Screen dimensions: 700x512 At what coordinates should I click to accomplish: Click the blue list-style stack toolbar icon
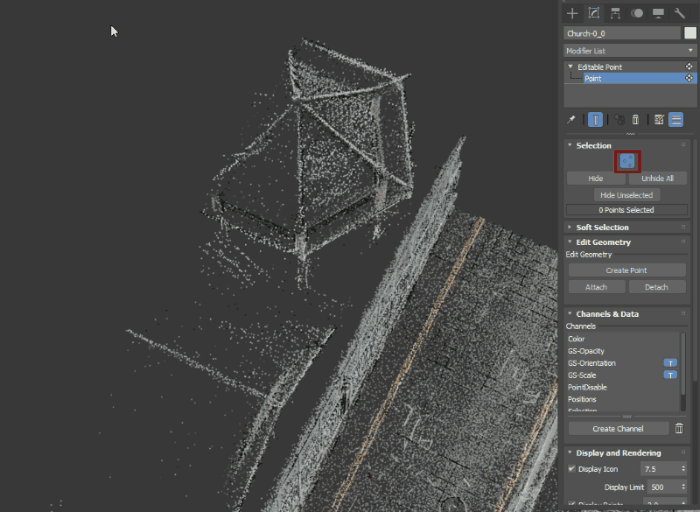tap(676, 120)
